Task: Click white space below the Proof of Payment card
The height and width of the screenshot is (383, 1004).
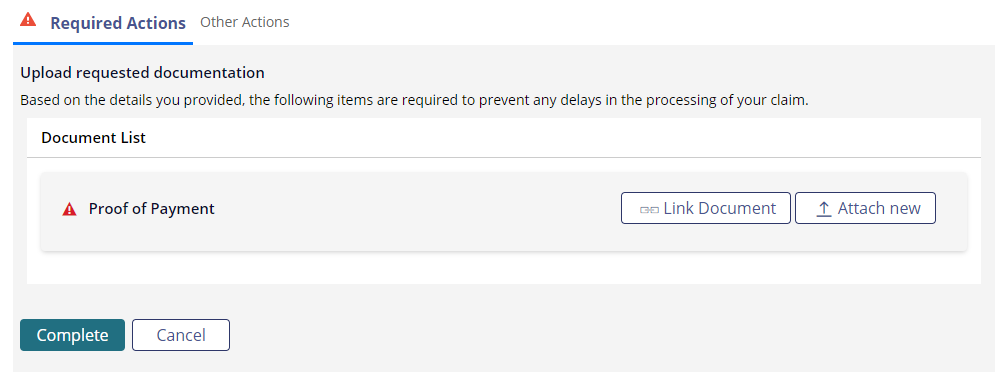Action: point(503,269)
